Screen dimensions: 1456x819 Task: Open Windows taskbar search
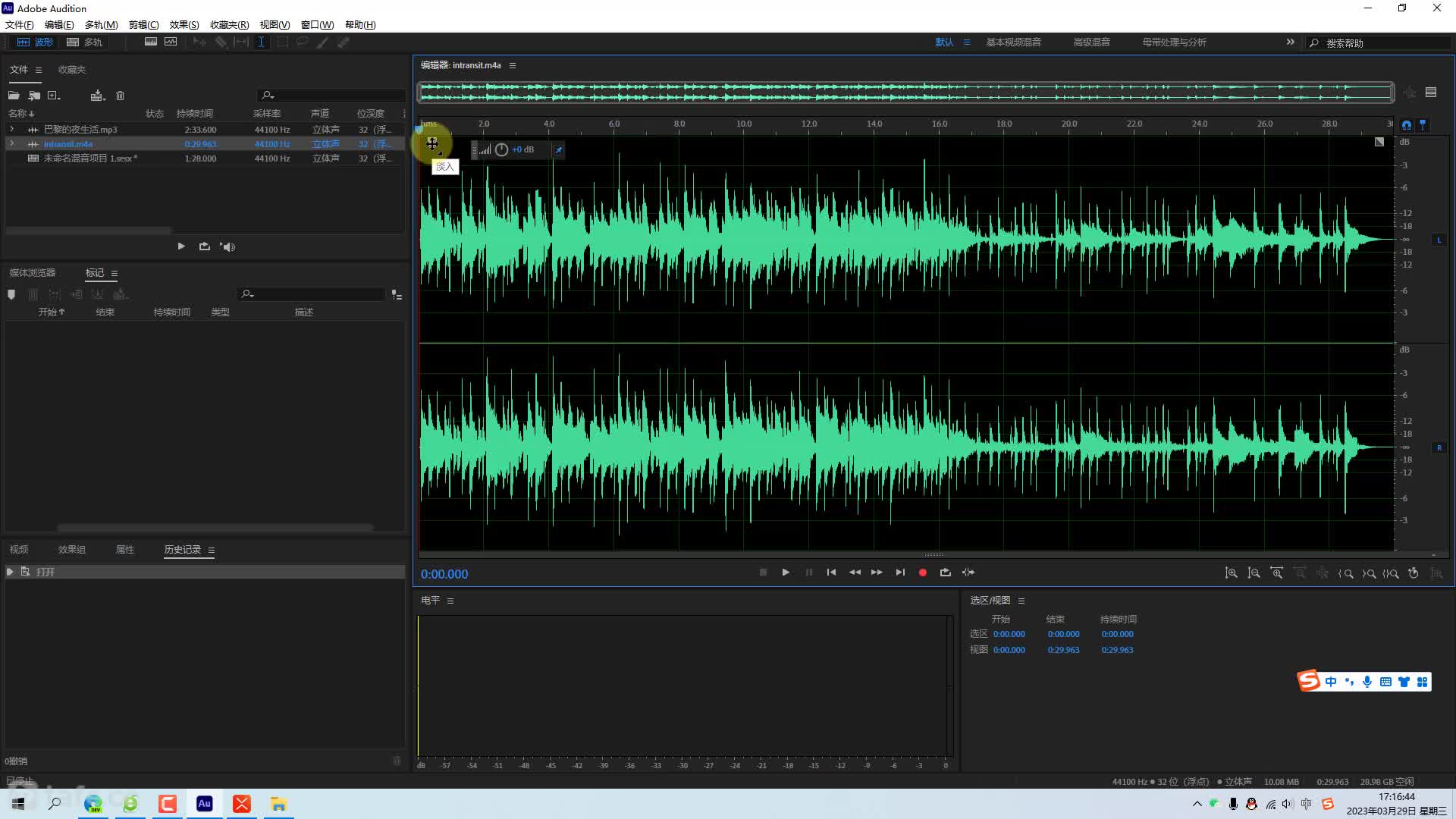(x=55, y=804)
